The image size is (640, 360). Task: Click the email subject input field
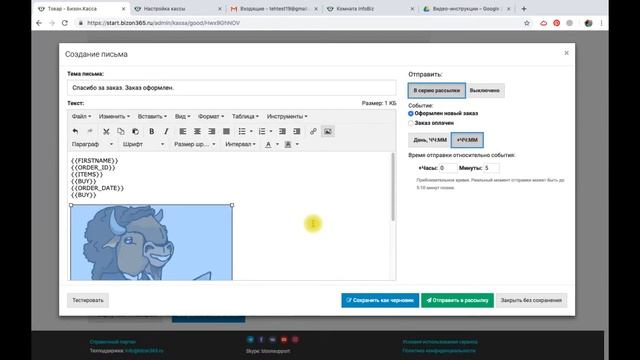[231, 88]
